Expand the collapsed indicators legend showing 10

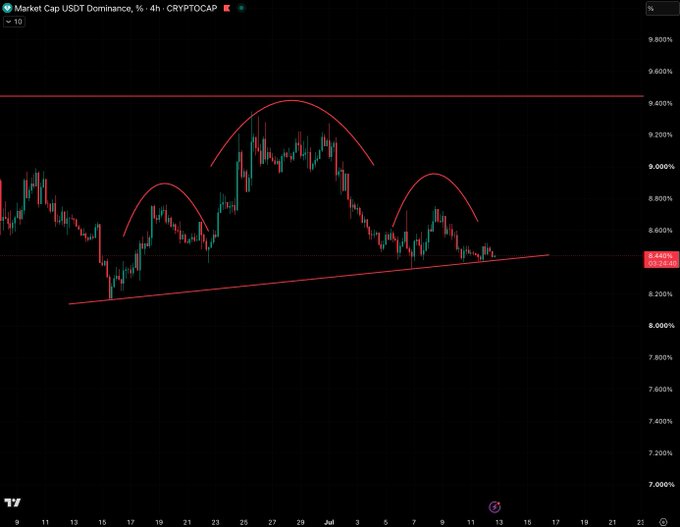pyautogui.click(x=14, y=22)
